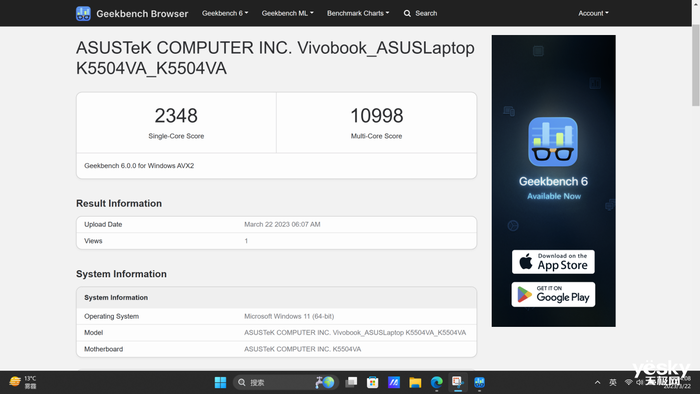Open the Geekbench app in taskbar

[479, 382]
